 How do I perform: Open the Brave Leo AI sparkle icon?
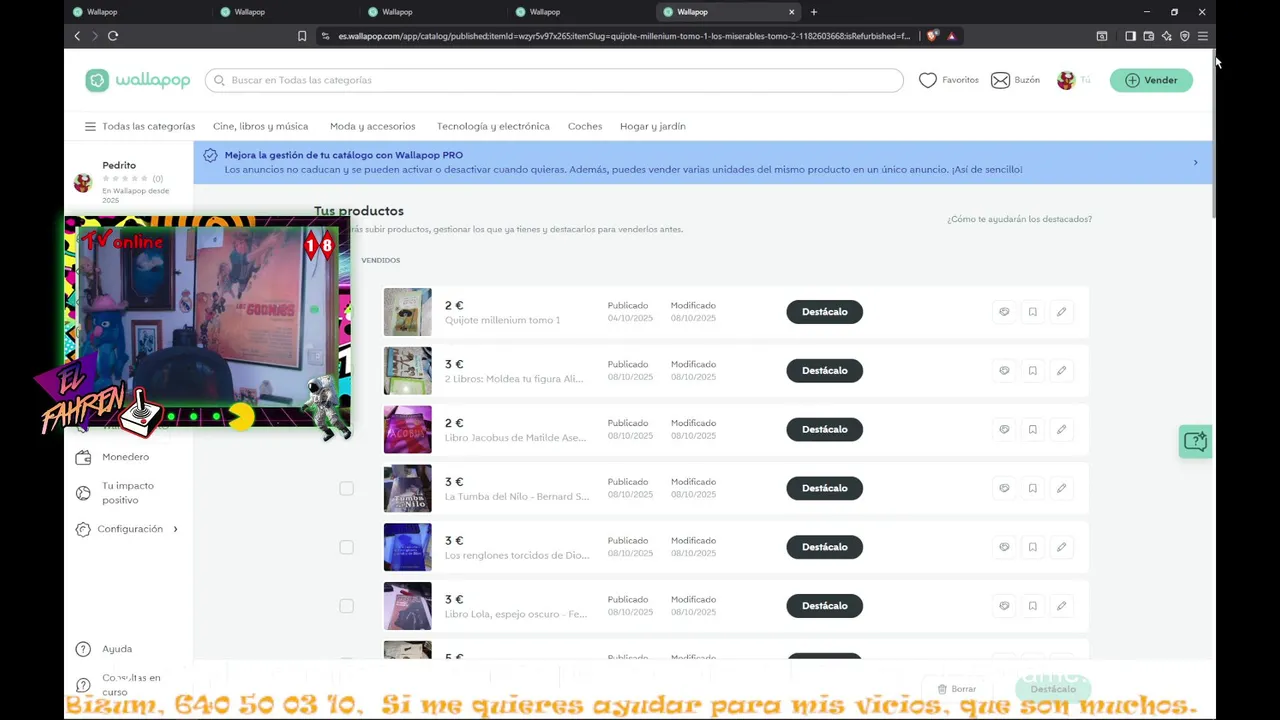pyautogui.click(x=1167, y=36)
